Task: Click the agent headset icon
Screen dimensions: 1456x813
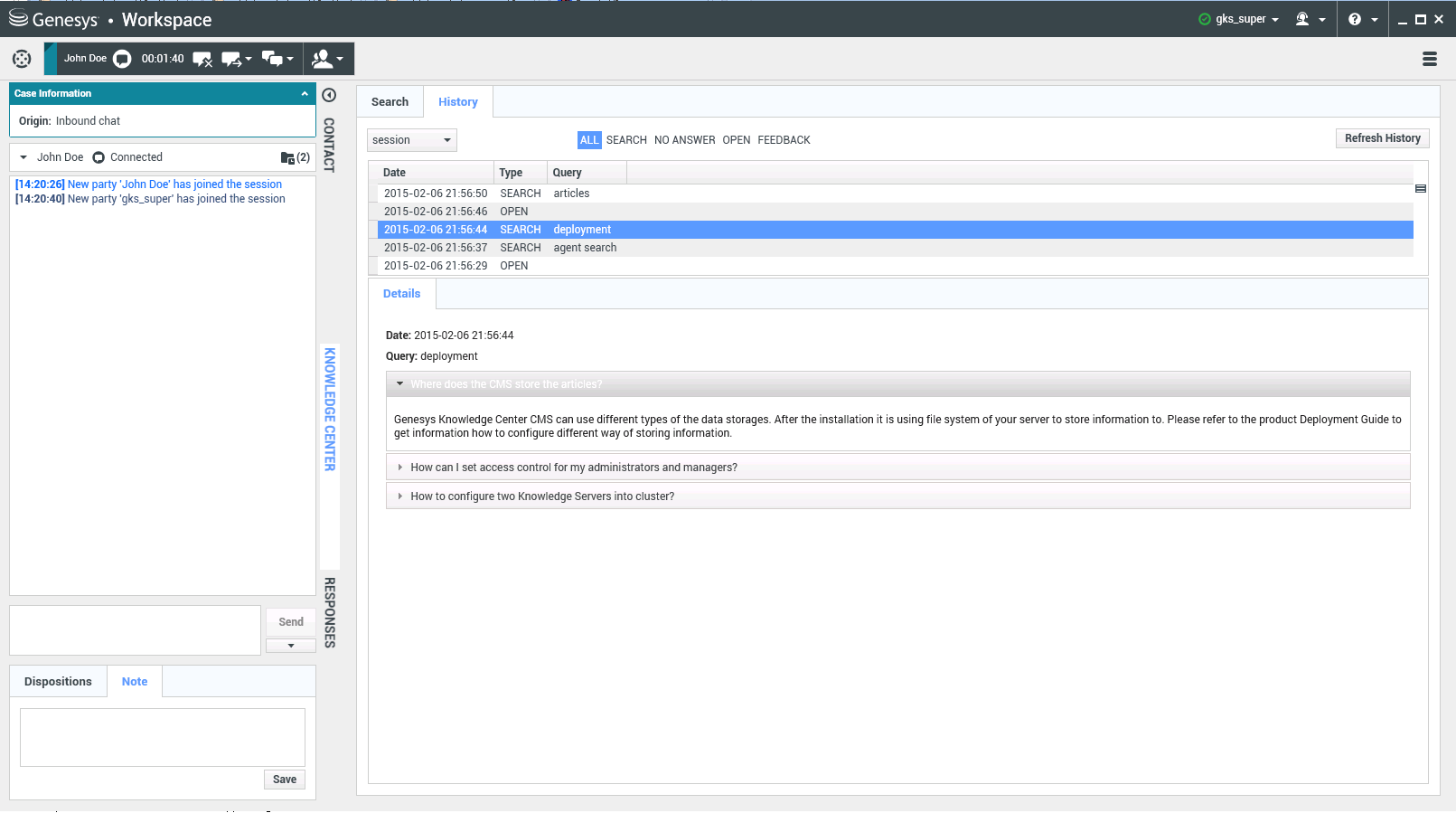Action: [x=1302, y=19]
